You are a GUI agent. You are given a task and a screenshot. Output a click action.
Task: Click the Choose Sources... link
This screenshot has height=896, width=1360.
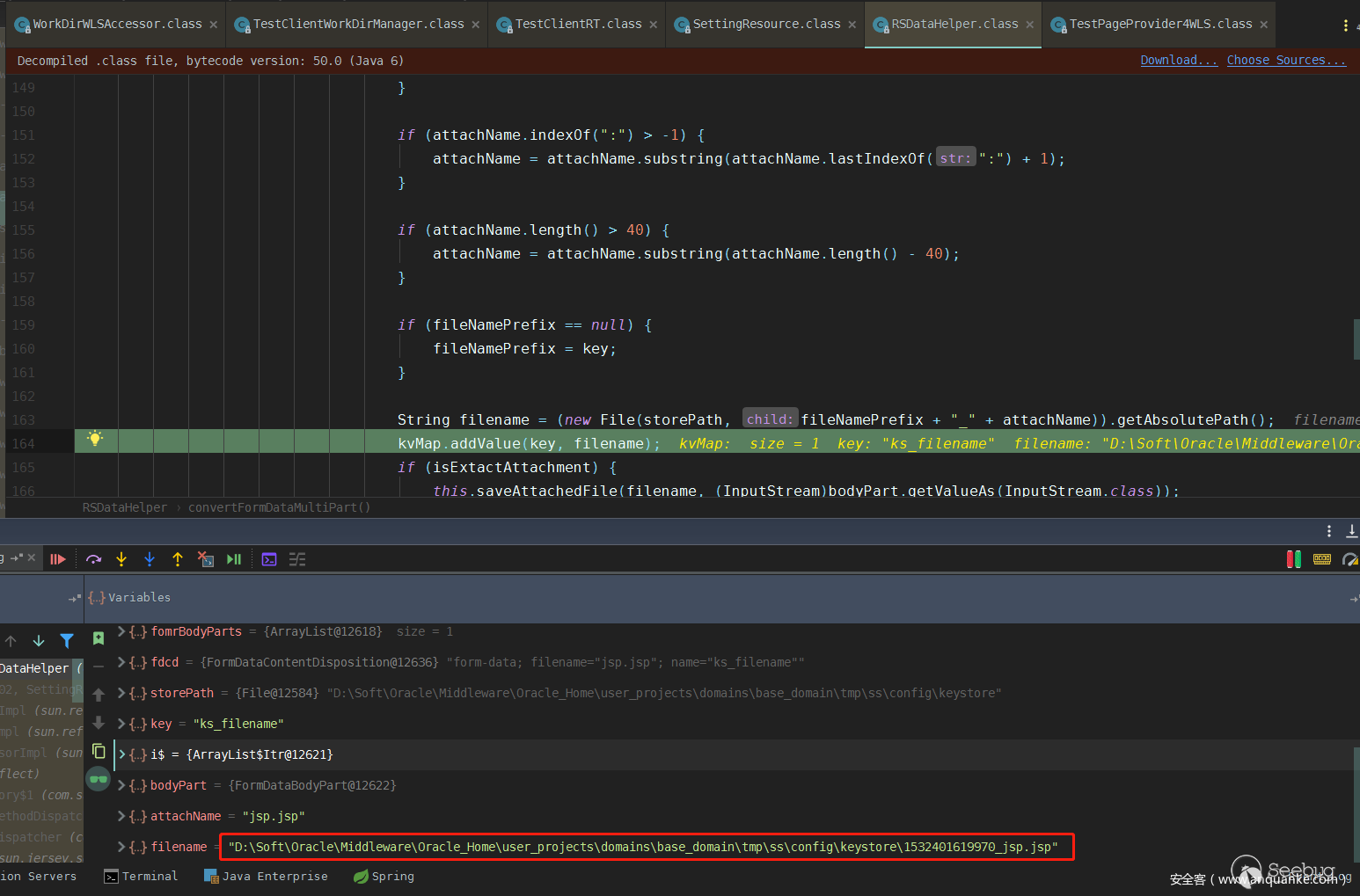tap(1286, 60)
